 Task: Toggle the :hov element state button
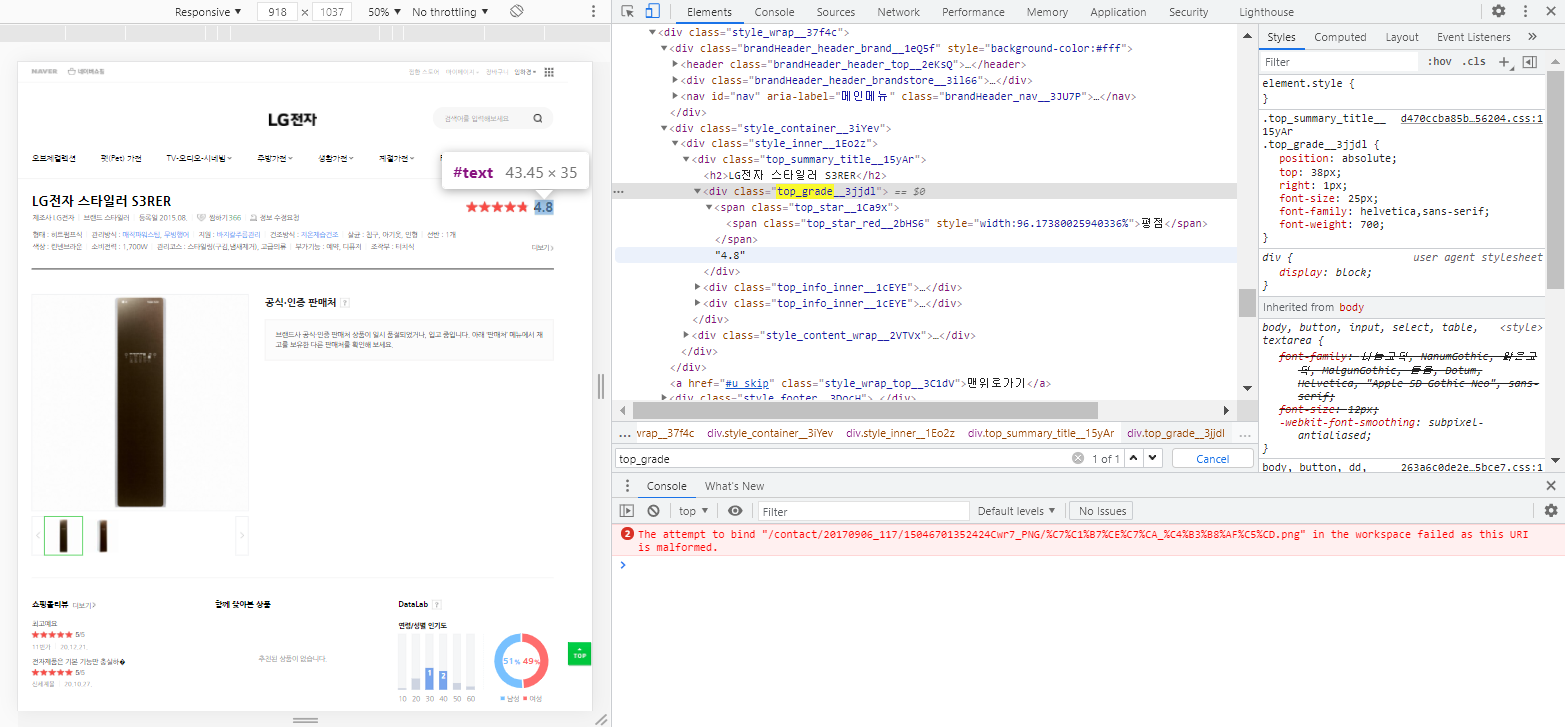[1440, 62]
